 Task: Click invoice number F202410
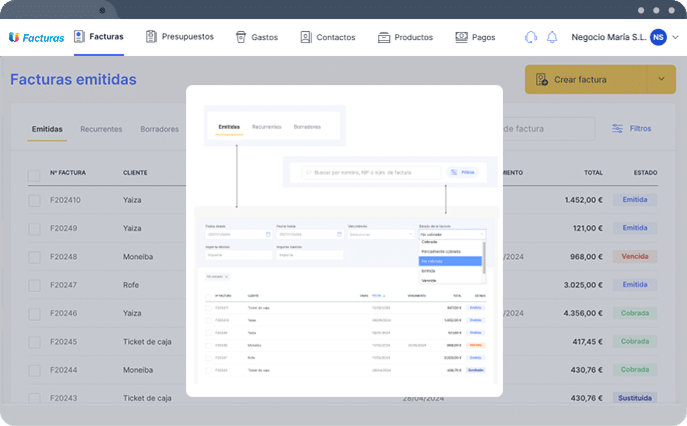(x=65, y=200)
